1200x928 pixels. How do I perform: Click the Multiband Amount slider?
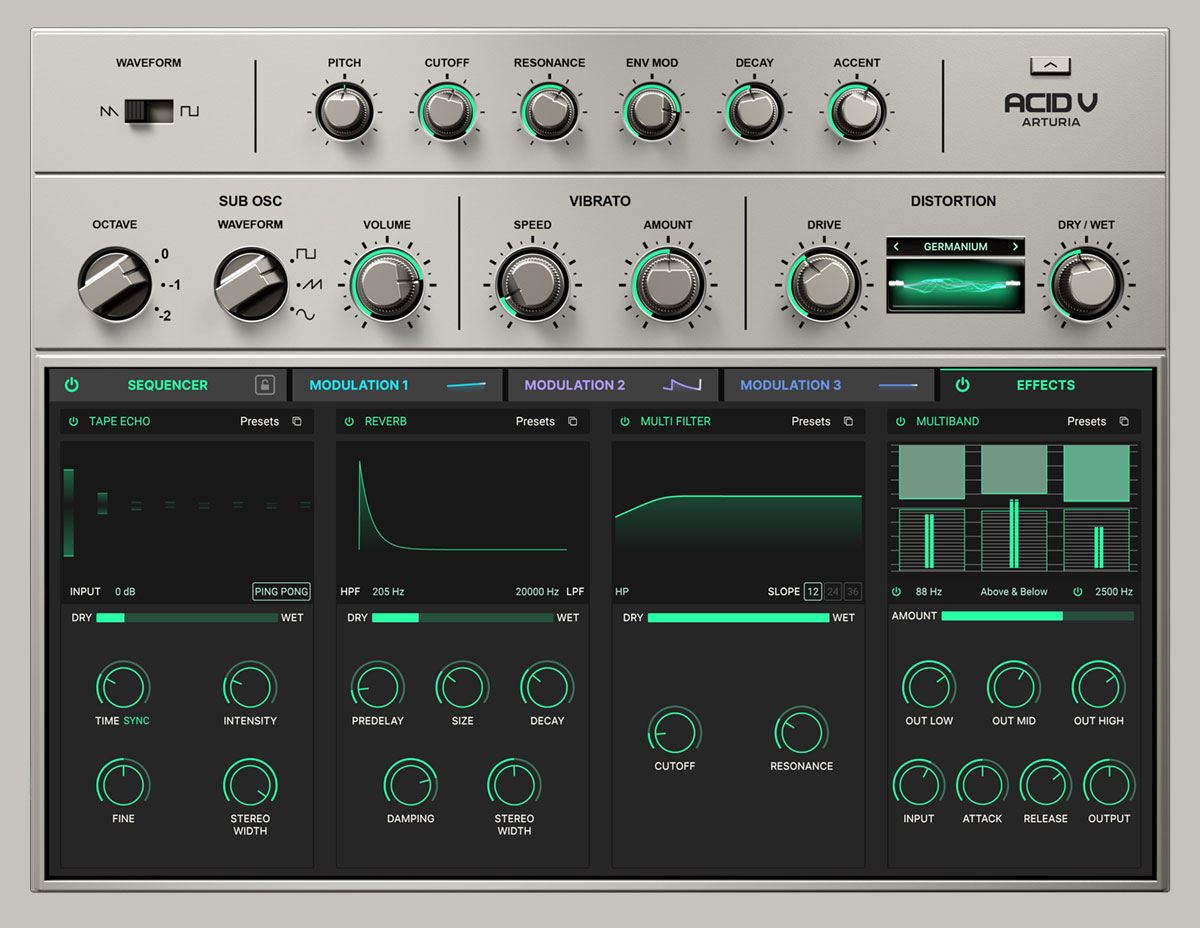coord(1038,616)
